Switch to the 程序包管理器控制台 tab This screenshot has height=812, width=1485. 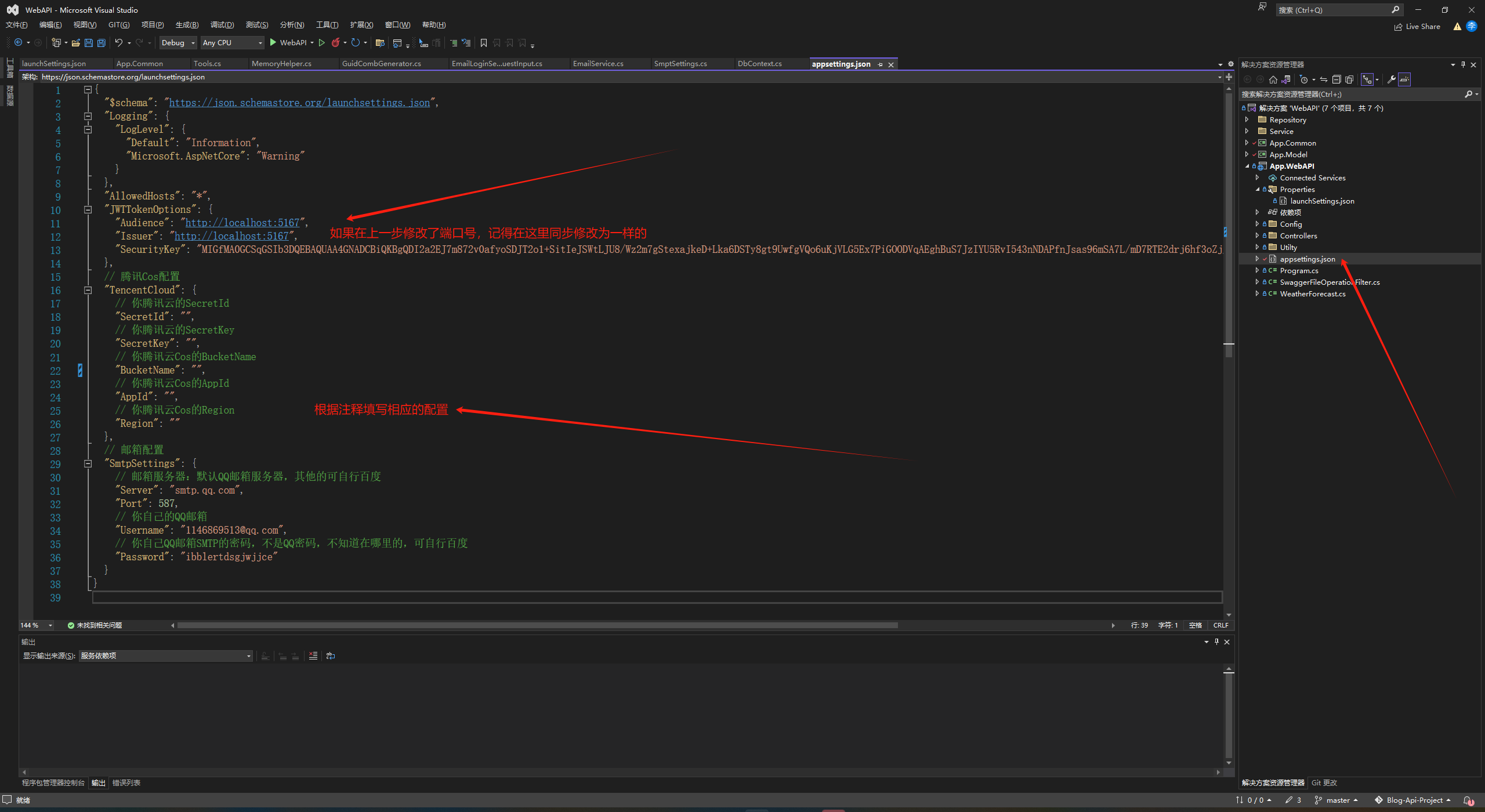click(x=53, y=783)
